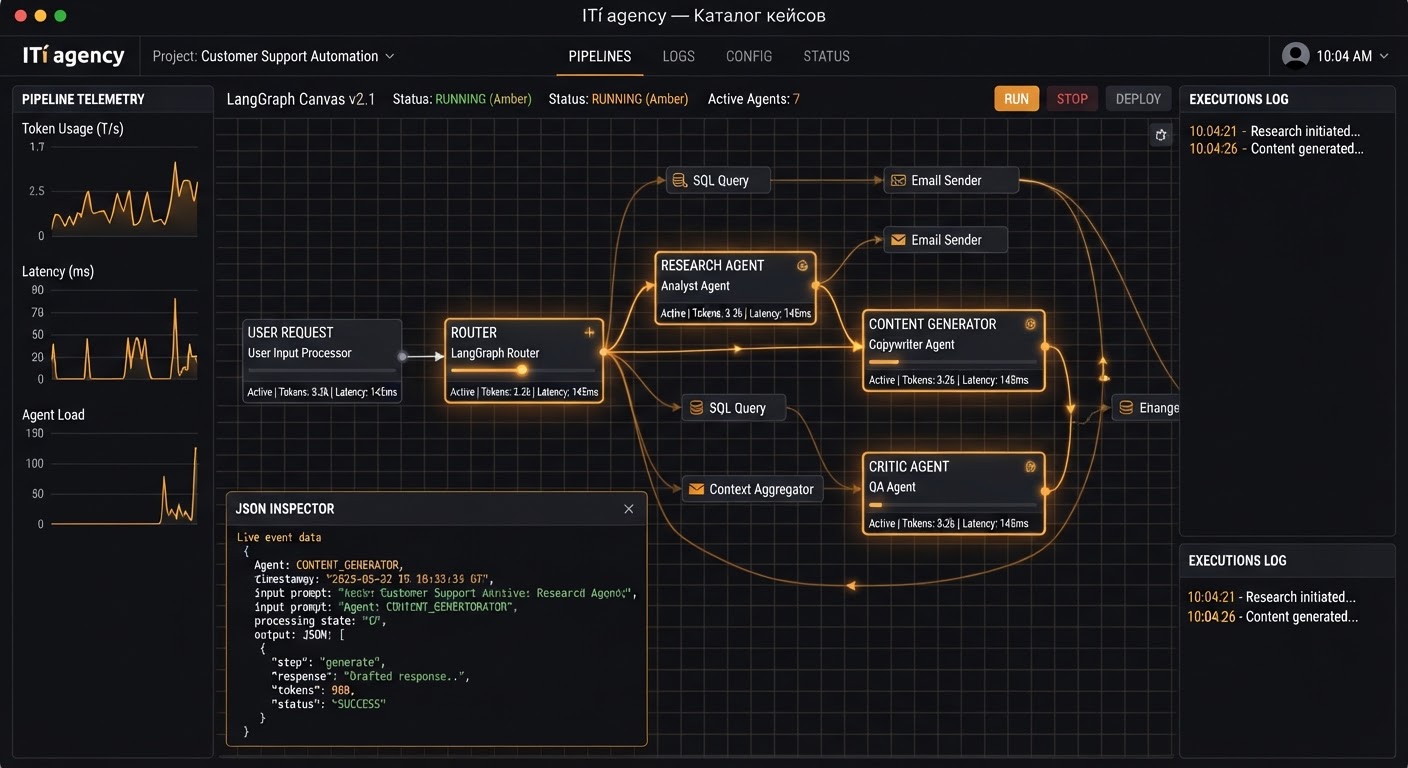Click the outlined envelope icon on Email Sender
Screen dimensions: 1408x768
pos(898,181)
